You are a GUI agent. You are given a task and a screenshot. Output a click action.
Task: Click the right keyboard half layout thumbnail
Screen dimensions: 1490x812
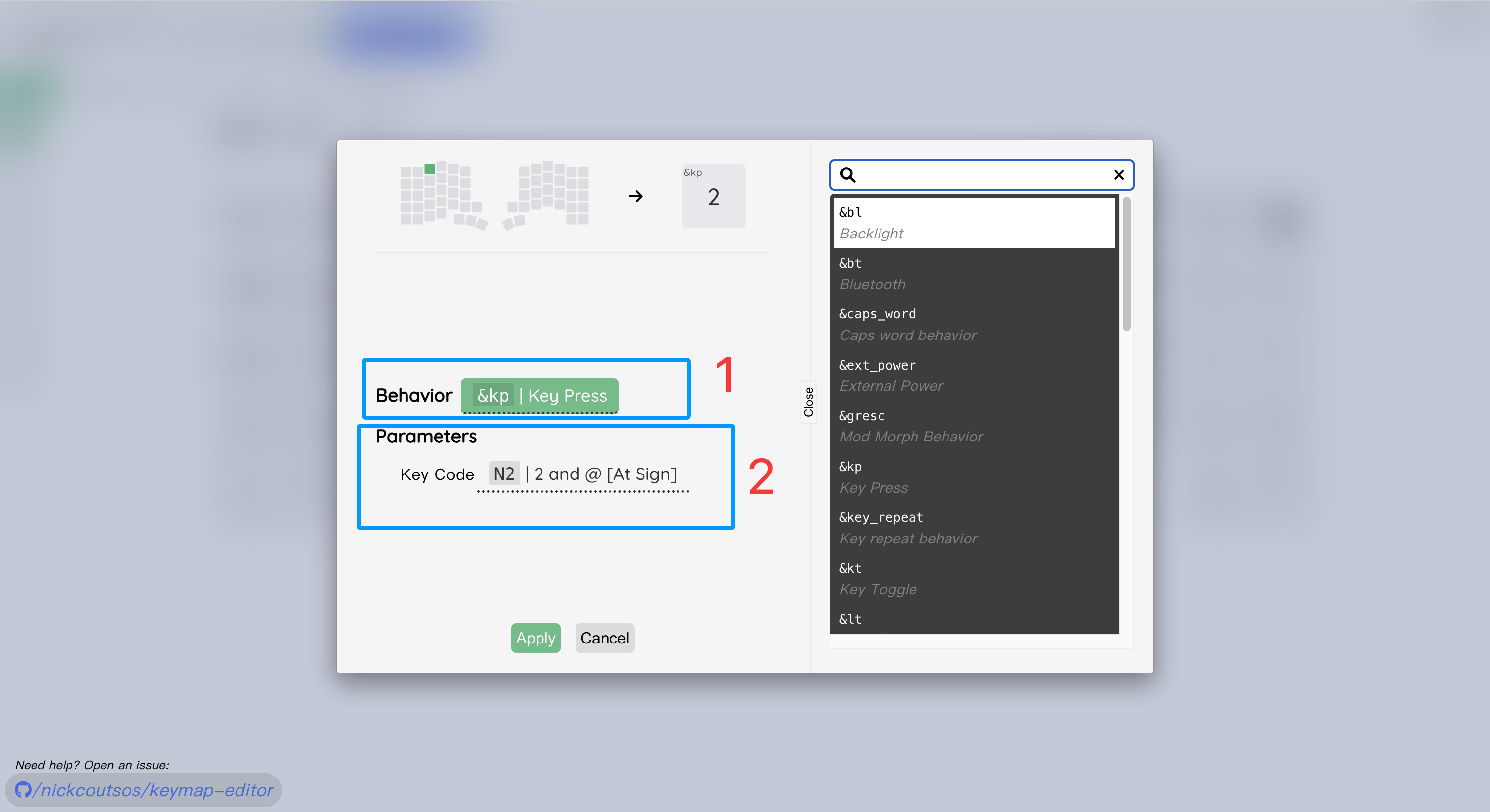coord(545,196)
